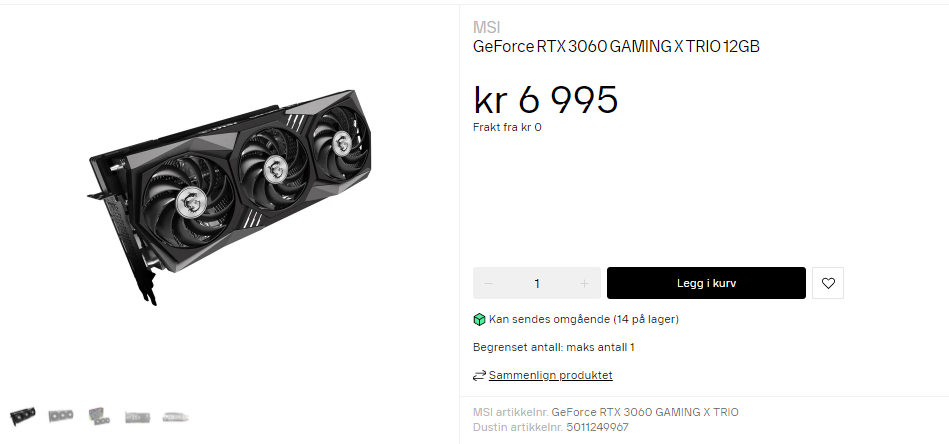Click the quantity field showing 1
This screenshot has height=444, width=949.
537,283
